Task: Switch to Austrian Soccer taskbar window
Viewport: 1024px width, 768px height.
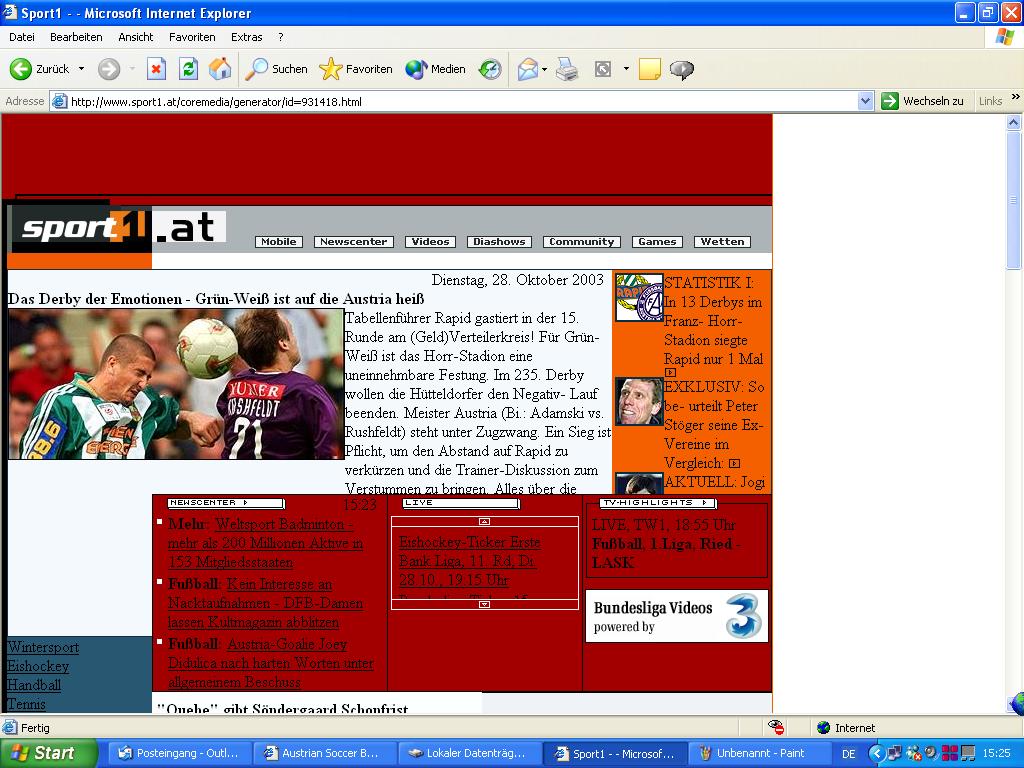Action: pyautogui.click(x=323, y=753)
